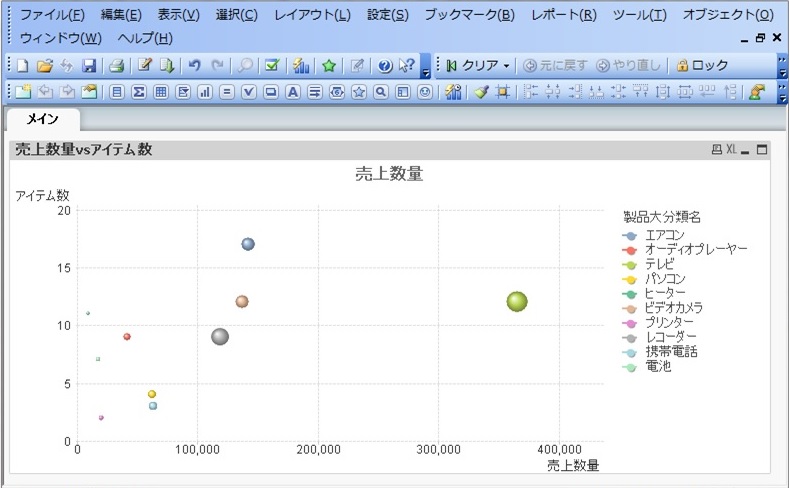Create a Slider/Calendar object
This screenshot has width=789, height=488.
pyautogui.click(x=337, y=92)
